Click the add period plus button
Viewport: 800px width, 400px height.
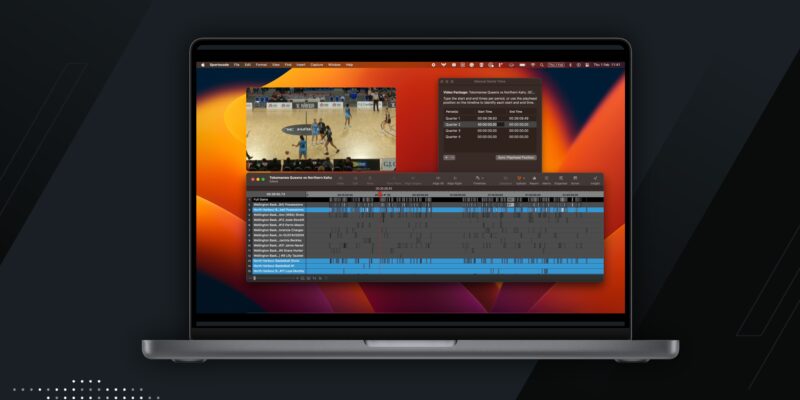[446, 158]
